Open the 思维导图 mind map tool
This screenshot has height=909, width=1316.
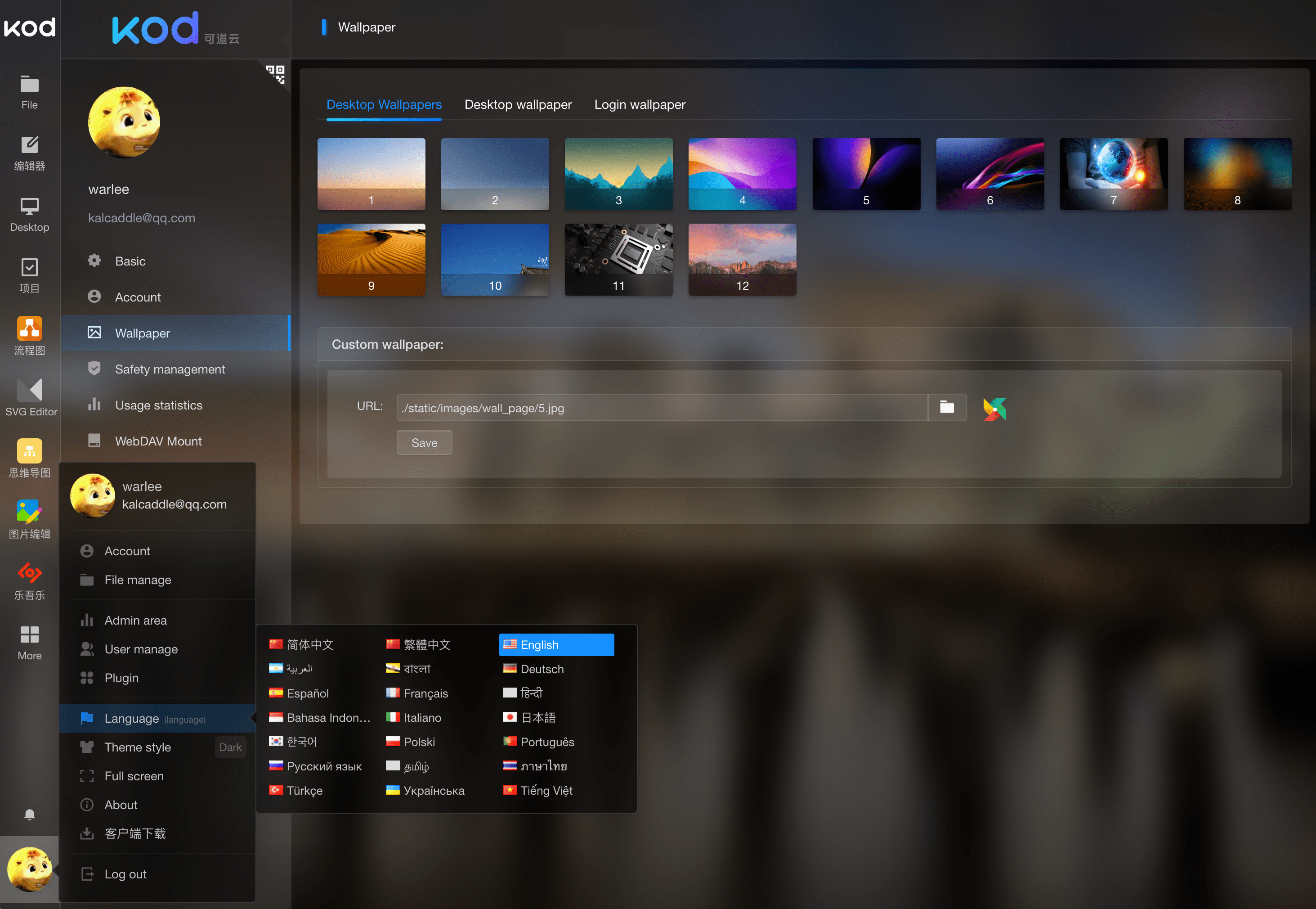pyautogui.click(x=30, y=459)
